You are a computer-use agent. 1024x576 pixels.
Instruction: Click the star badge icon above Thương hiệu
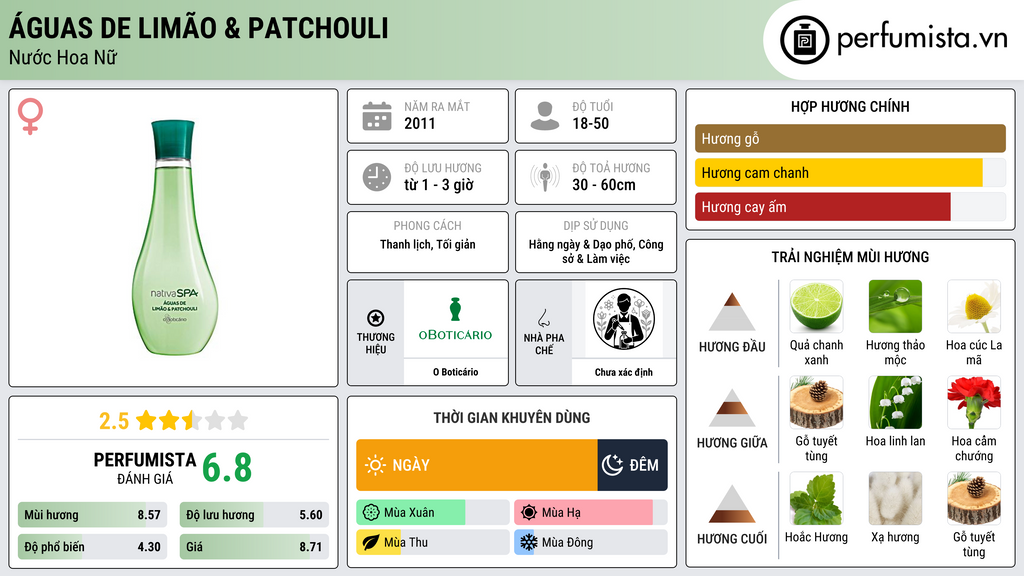coord(376,318)
